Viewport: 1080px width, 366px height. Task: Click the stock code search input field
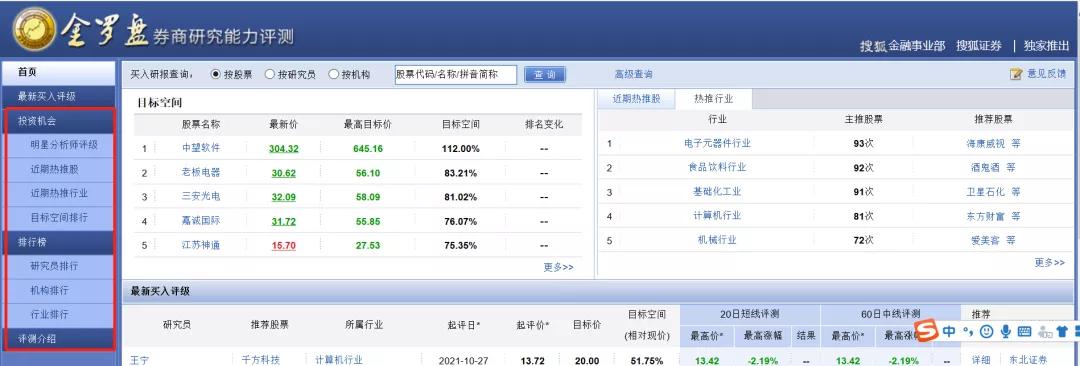[x=455, y=74]
